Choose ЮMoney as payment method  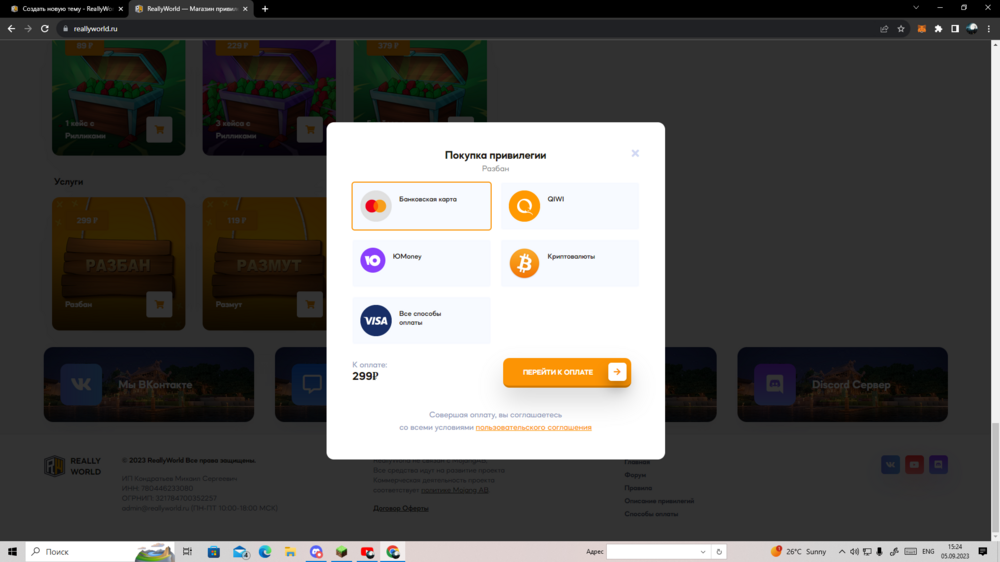point(421,263)
